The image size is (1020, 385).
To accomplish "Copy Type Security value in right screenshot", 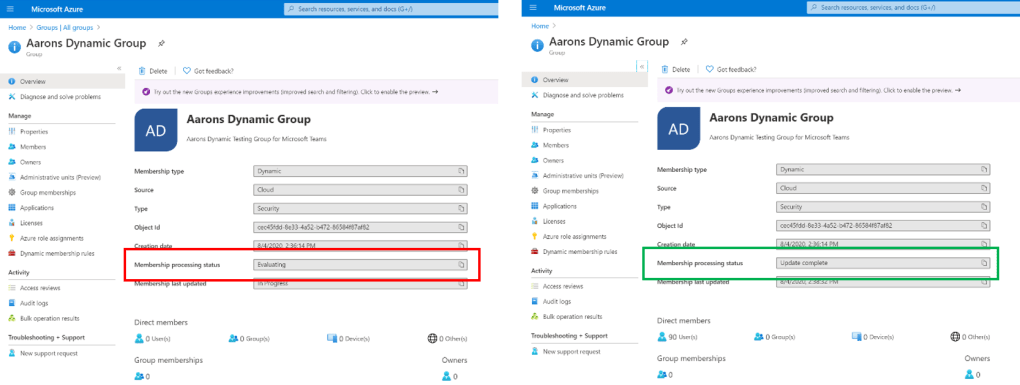I will [x=984, y=207].
